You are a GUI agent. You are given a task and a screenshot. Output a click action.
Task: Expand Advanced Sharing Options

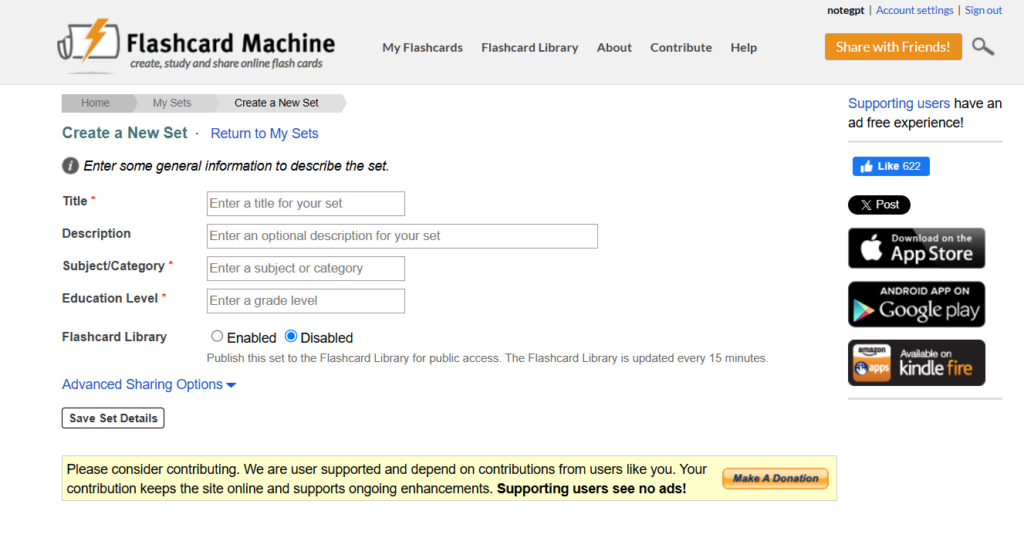(148, 385)
